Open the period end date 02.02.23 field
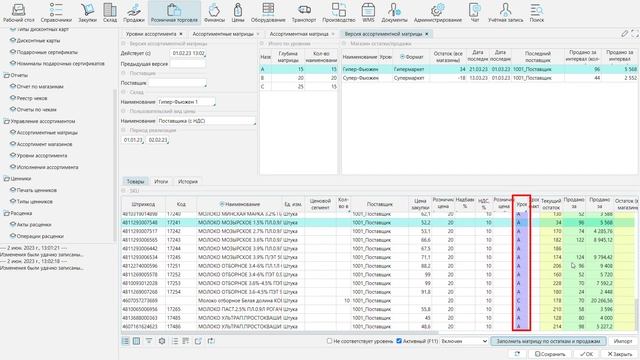The height and width of the screenshot is (360, 640). coord(158,140)
